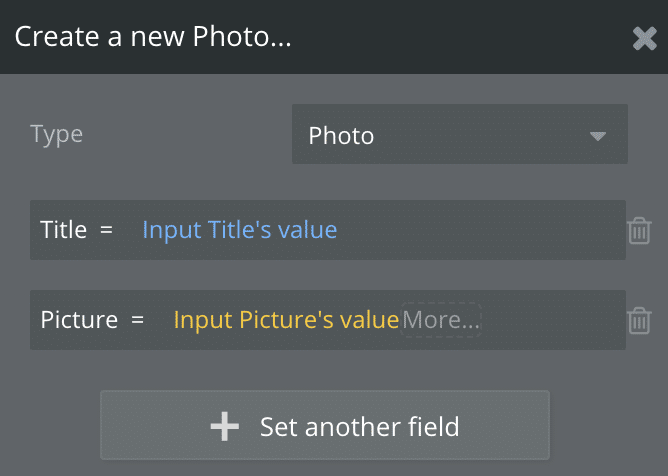The image size is (668, 476).
Task: Select the Photo value in the Type box
Action: pyautogui.click(x=341, y=135)
